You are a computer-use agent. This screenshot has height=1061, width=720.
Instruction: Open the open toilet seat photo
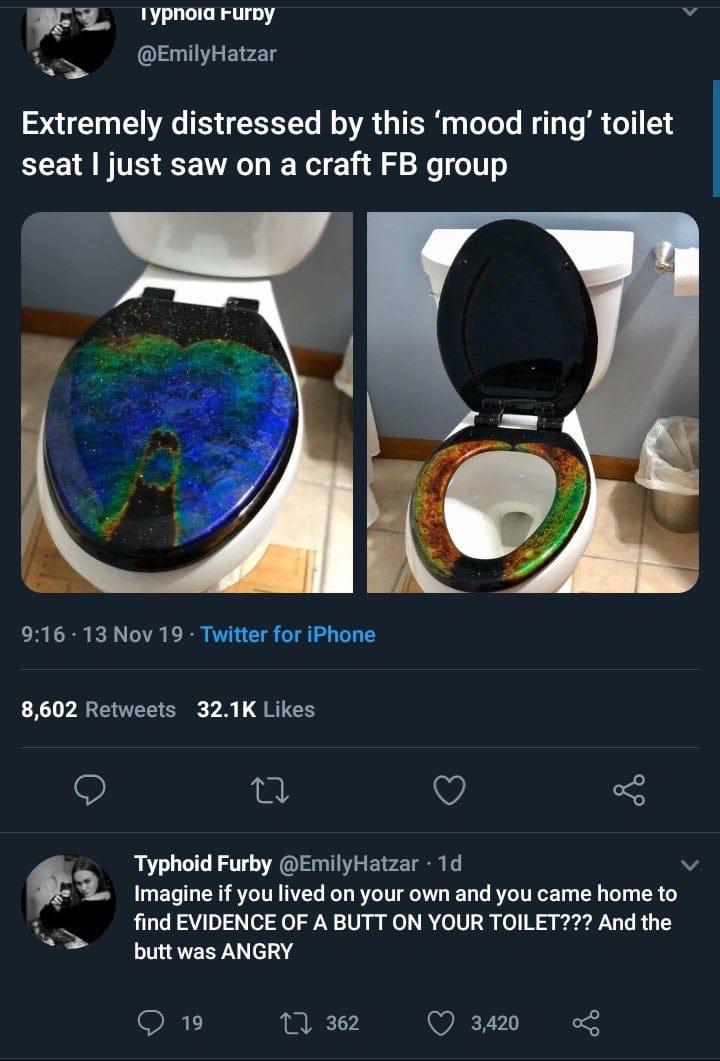[530, 402]
